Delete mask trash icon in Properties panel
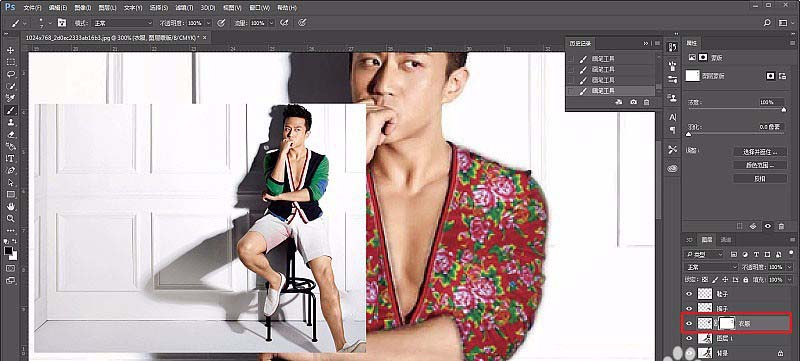Image resolution: width=800 pixels, height=361 pixels. [x=781, y=226]
